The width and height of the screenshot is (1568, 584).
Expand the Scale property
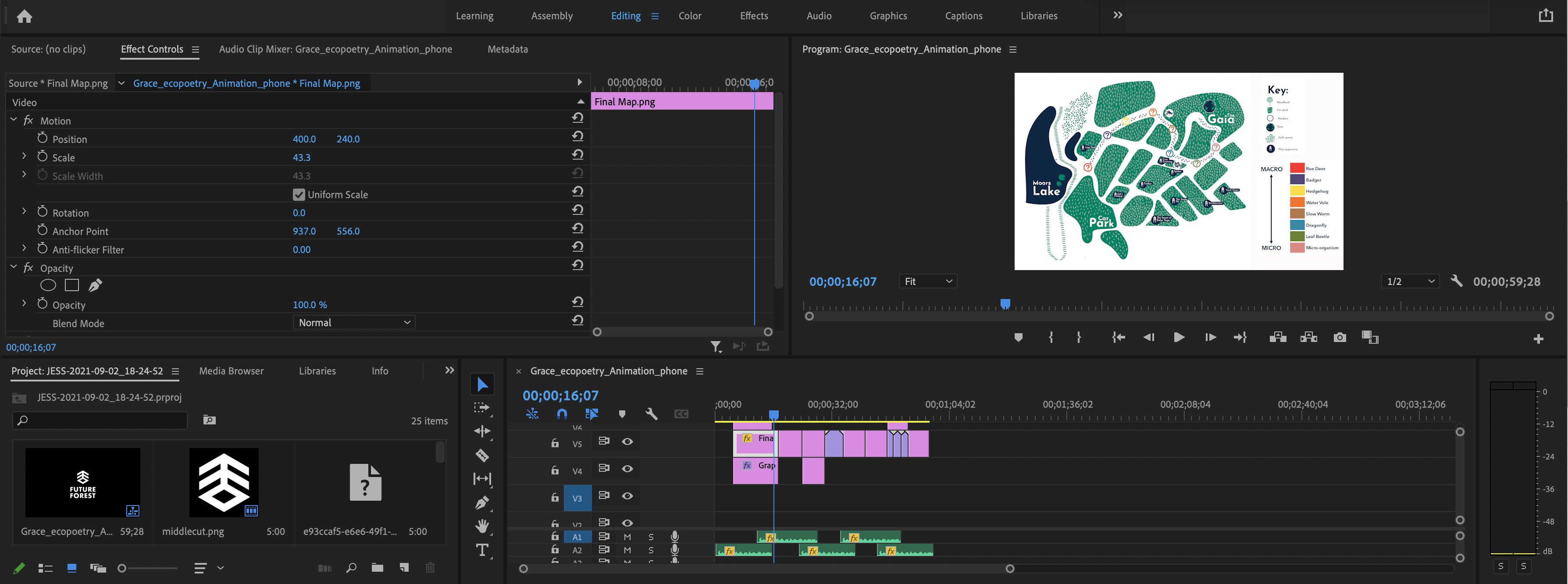(x=25, y=157)
